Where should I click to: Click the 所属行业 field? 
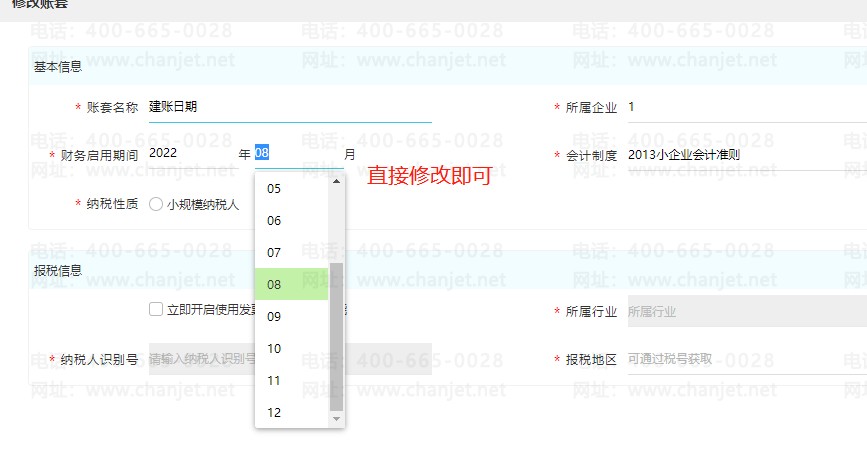(x=747, y=311)
